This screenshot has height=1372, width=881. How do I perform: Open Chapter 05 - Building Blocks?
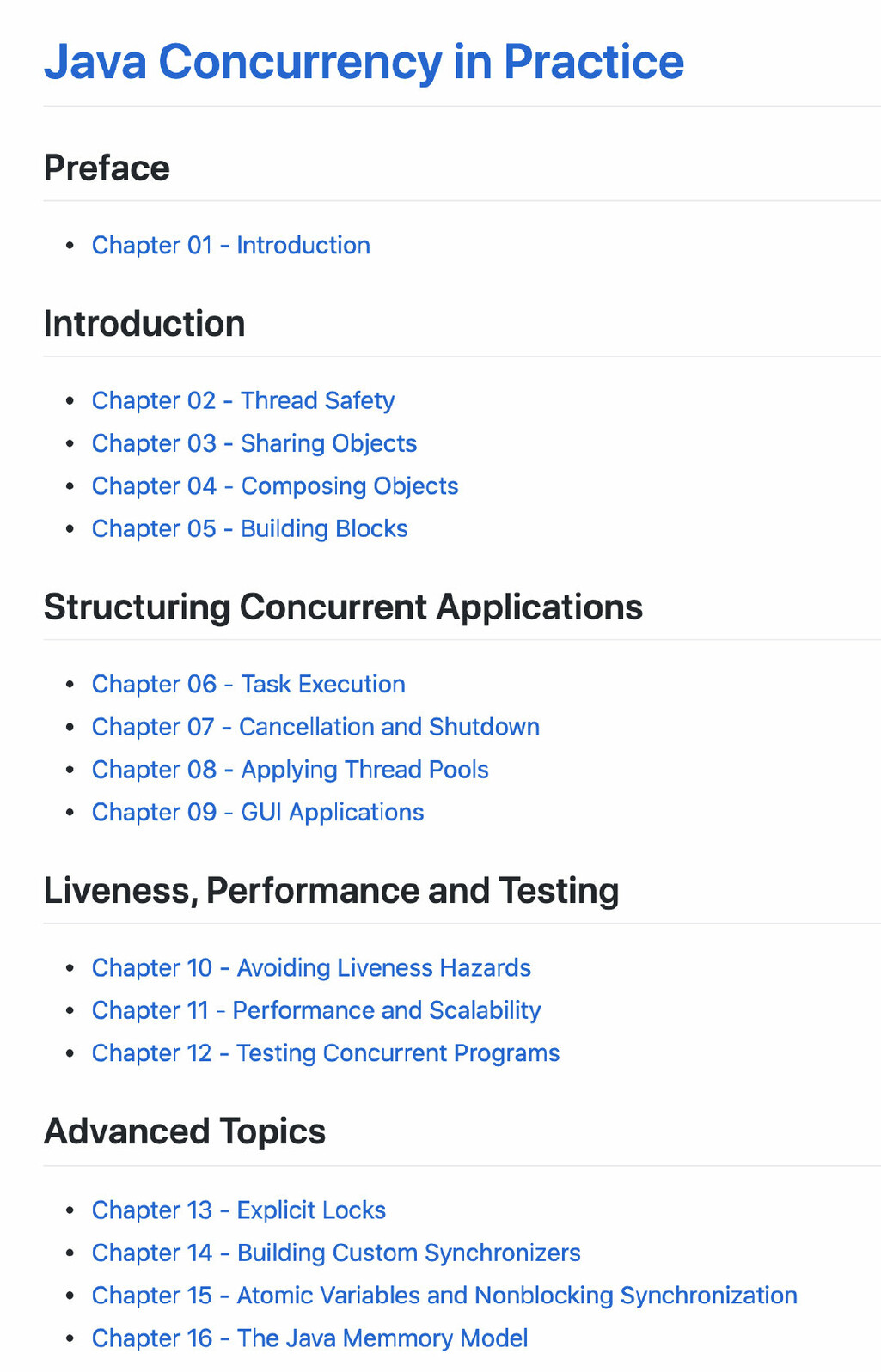[x=249, y=529]
